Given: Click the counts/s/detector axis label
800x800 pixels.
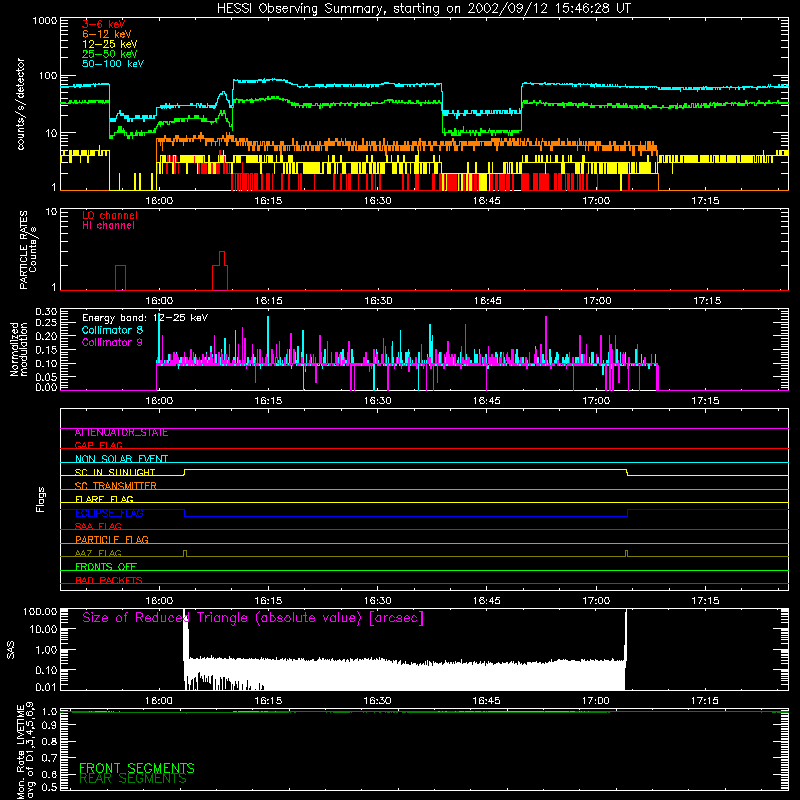Looking at the screenshot, I should (x=21, y=104).
